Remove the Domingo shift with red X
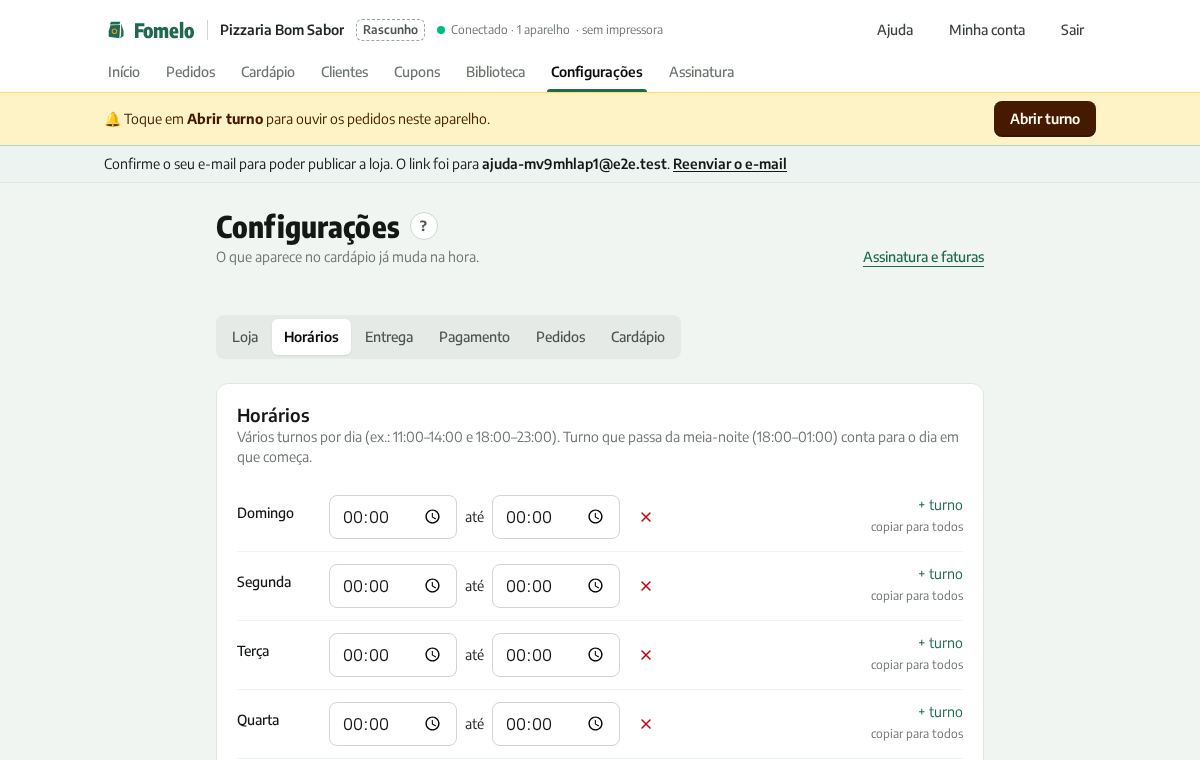Viewport: 1200px width, 760px height. coord(646,517)
